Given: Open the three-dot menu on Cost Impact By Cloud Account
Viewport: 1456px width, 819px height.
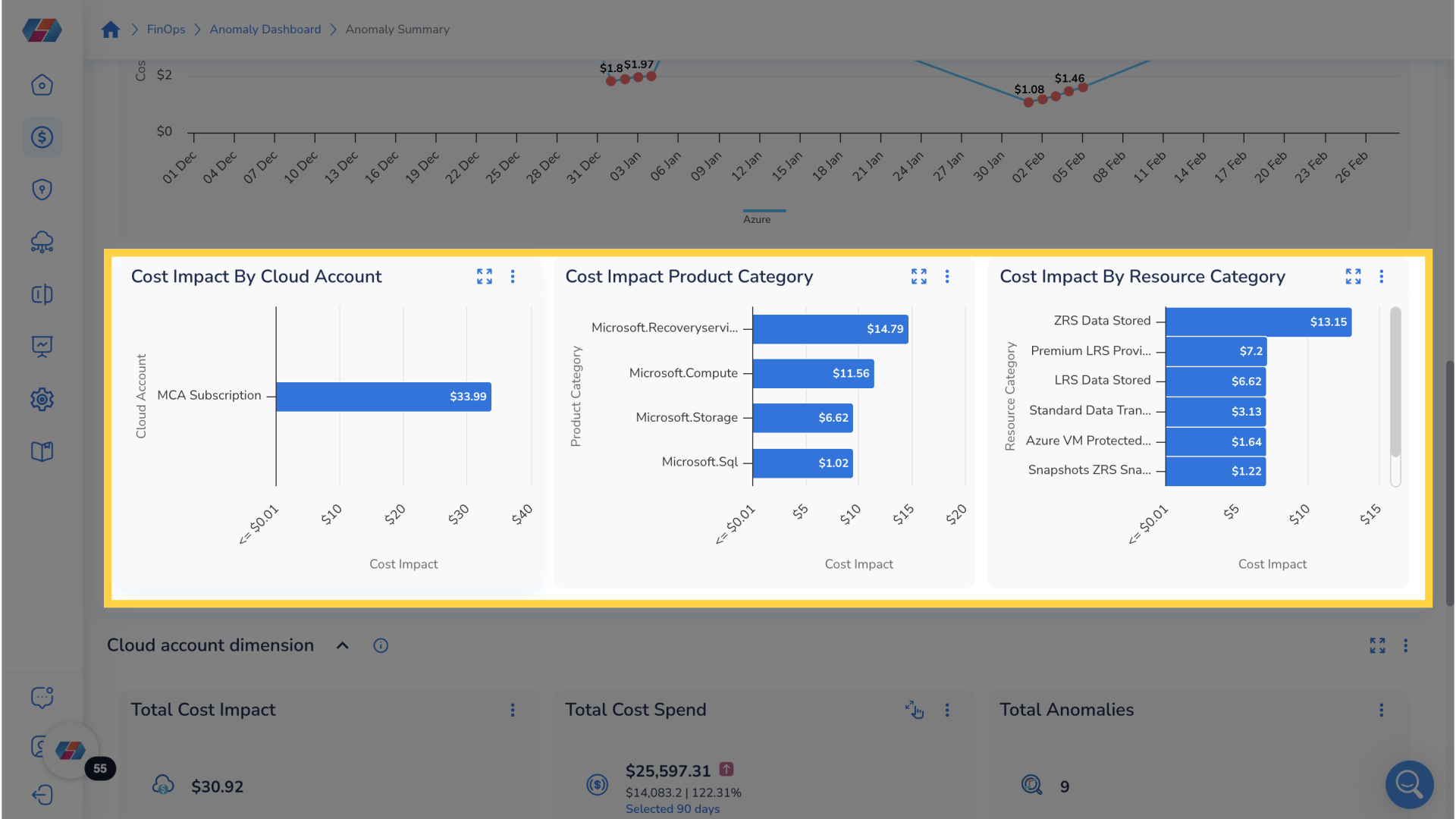Looking at the screenshot, I should [513, 277].
